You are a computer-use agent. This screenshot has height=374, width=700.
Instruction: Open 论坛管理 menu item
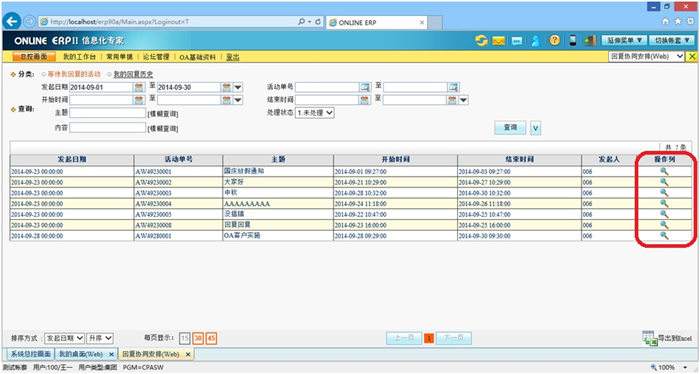click(x=156, y=57)
